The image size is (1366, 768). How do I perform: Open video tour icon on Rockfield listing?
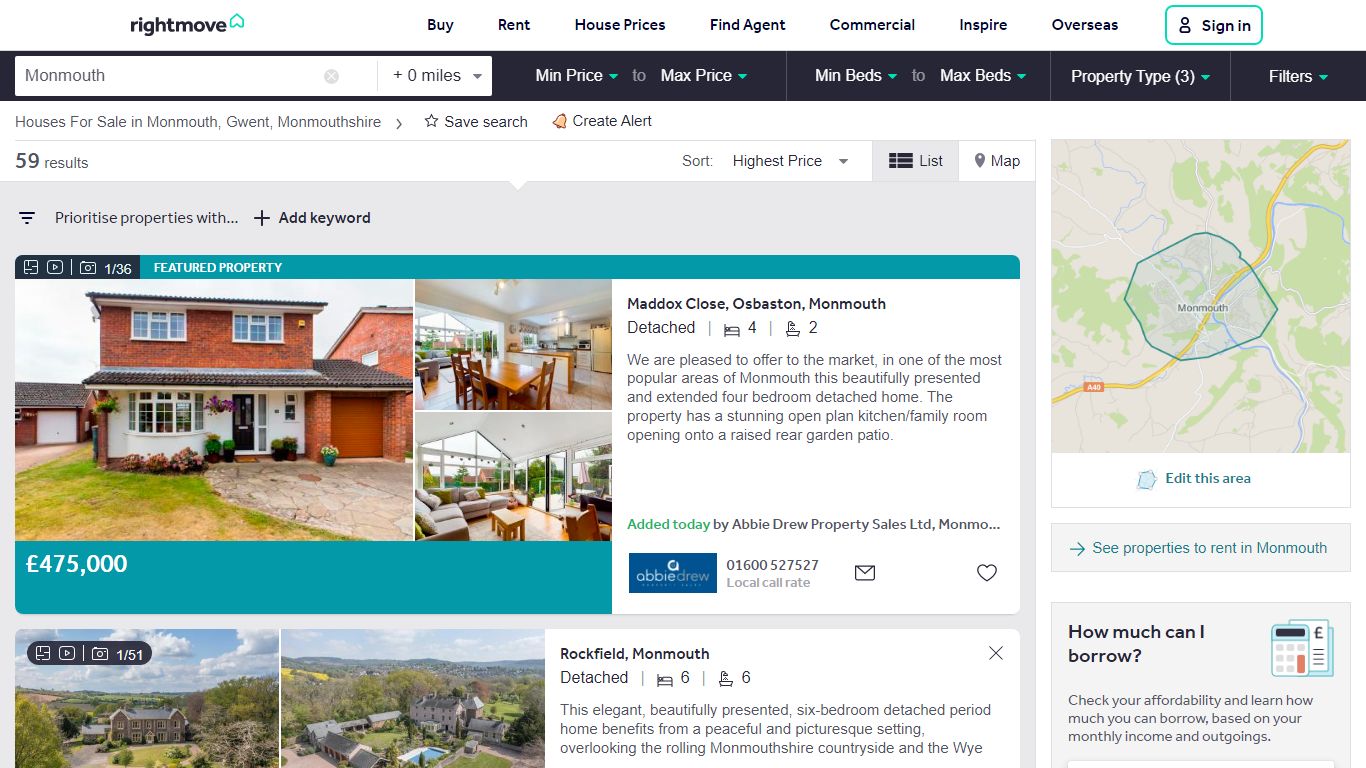click(67, 653)
